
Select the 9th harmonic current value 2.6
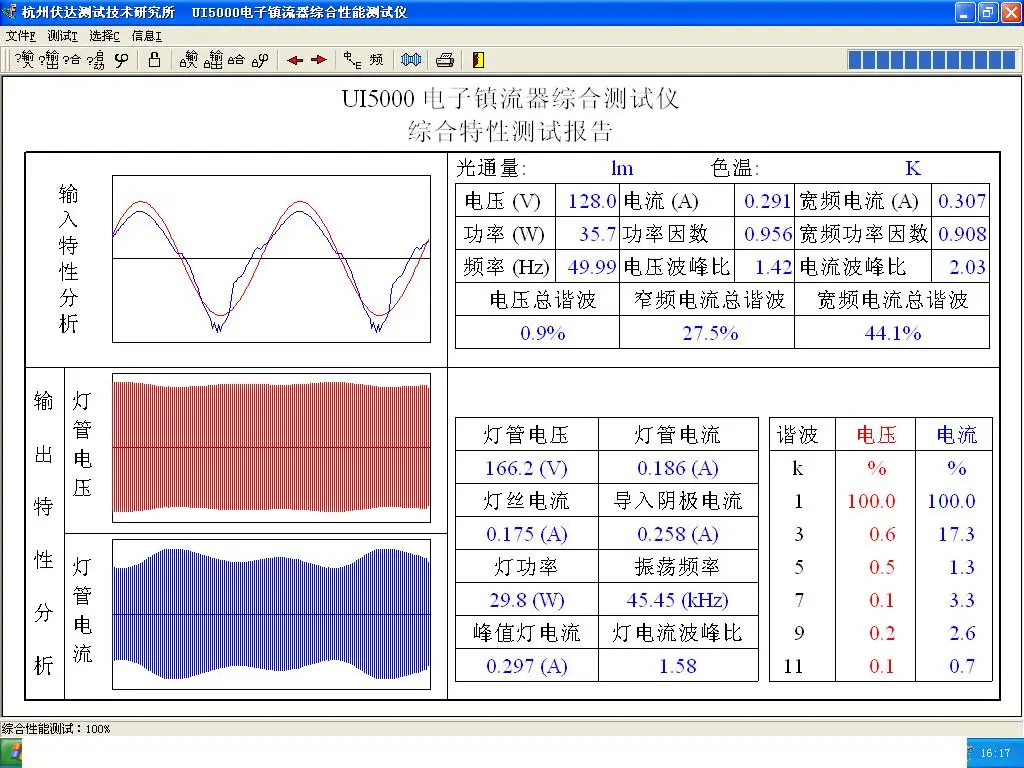pos(962,633)
